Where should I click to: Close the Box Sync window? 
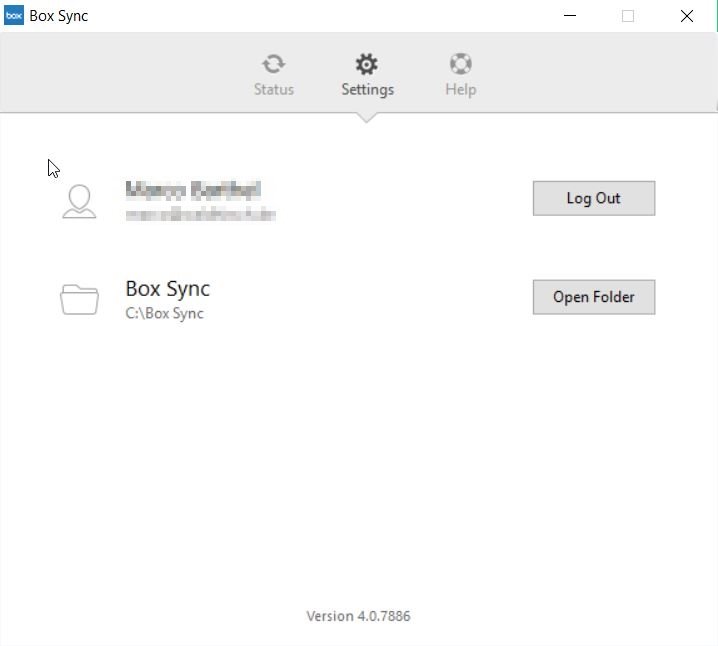coord(687,16)
